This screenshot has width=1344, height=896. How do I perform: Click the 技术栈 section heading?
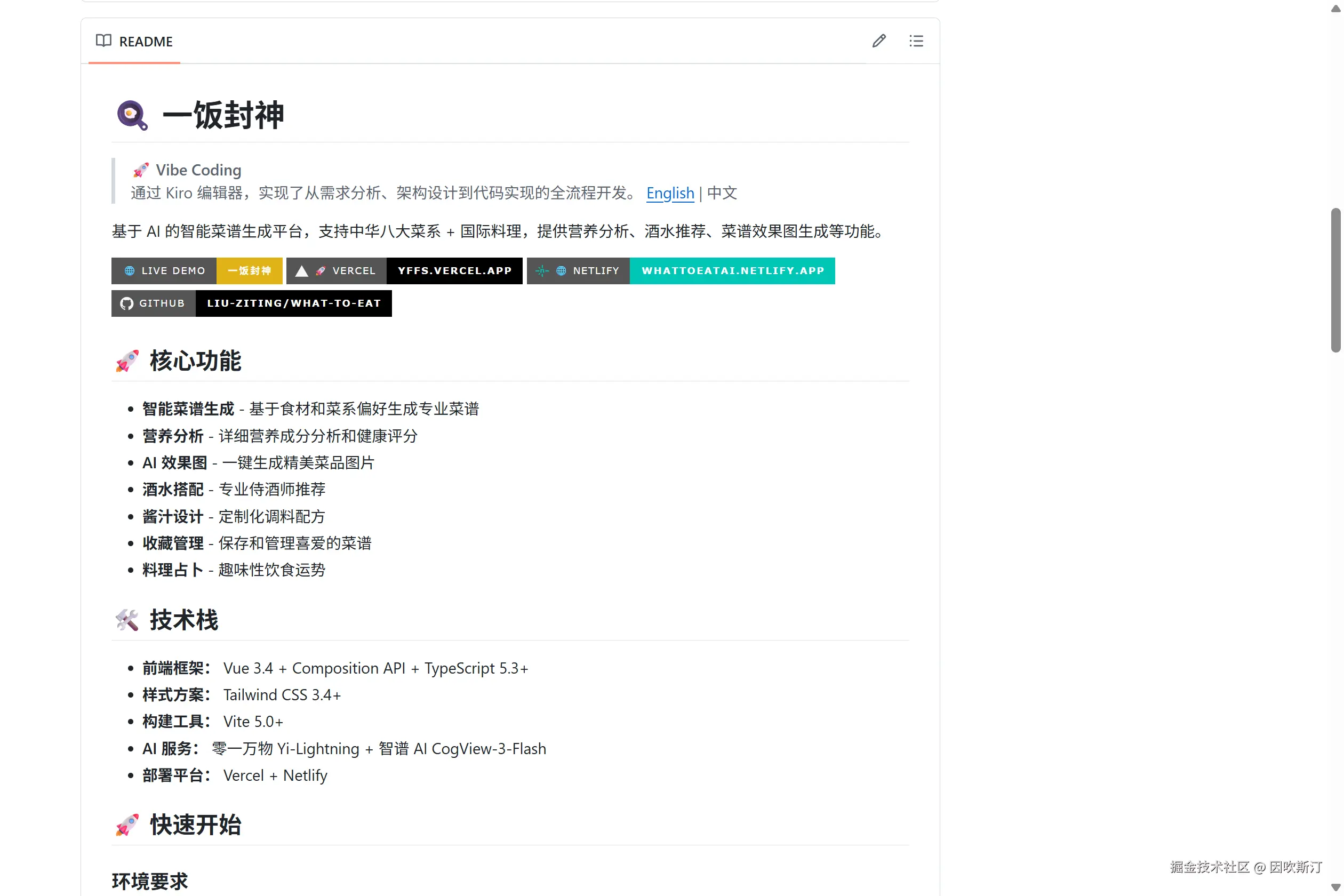(x=184, y=620)
